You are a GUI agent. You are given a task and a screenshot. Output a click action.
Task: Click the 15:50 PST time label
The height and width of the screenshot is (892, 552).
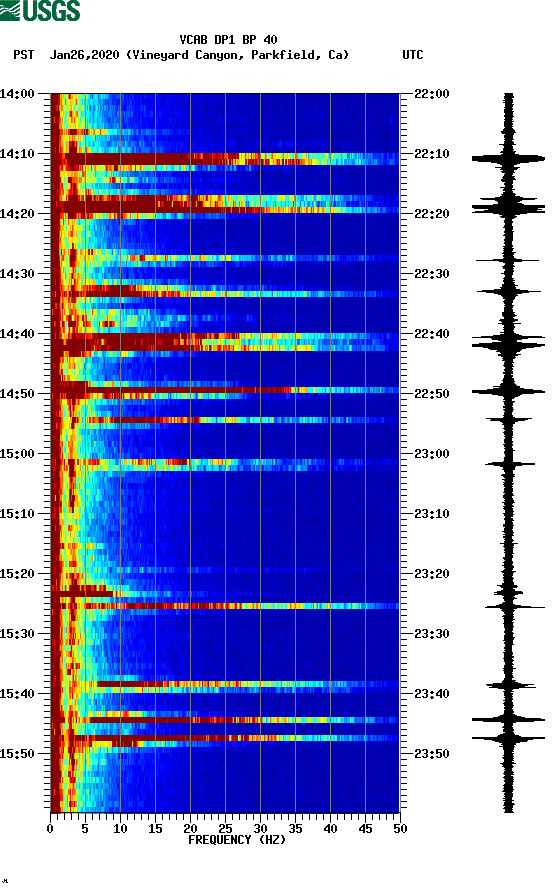point(17,754)
